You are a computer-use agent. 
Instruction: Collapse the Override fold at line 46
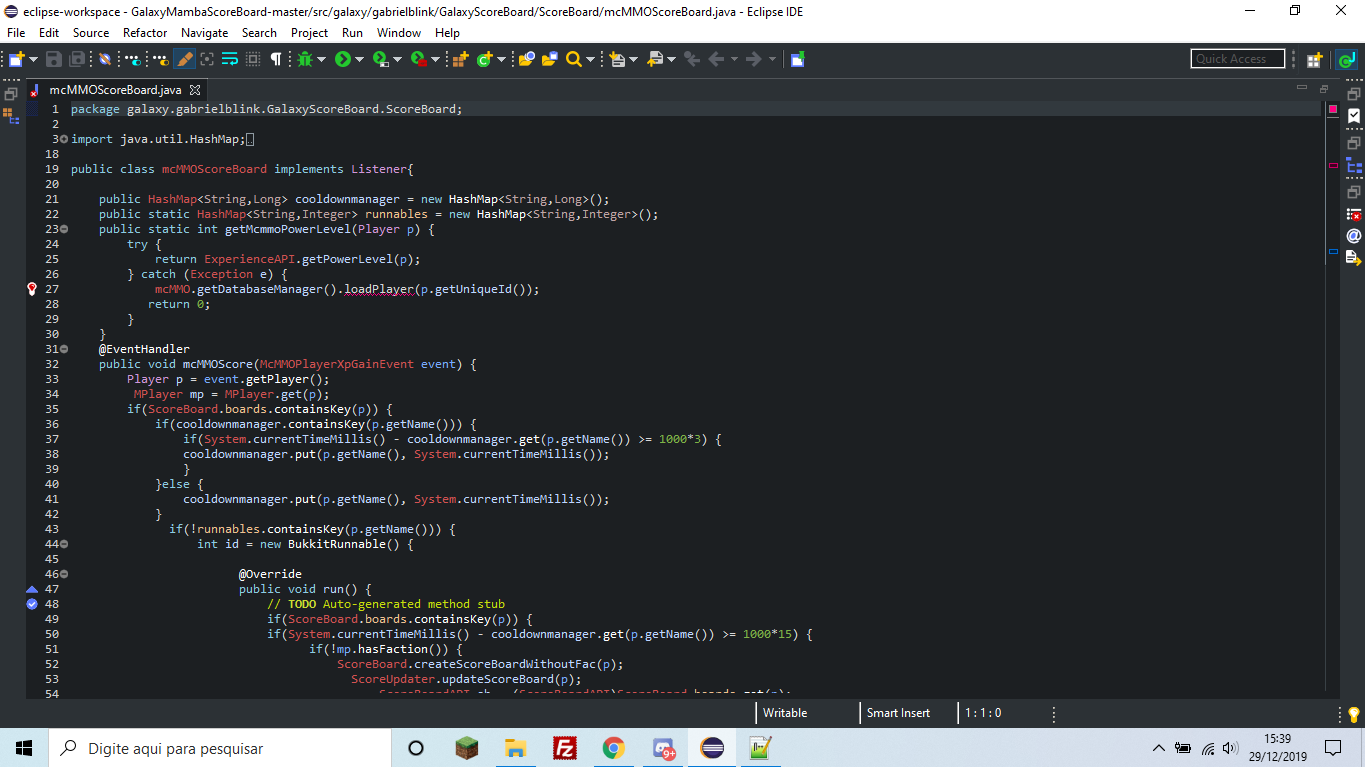pyautogui.click(x=64, y=574)
